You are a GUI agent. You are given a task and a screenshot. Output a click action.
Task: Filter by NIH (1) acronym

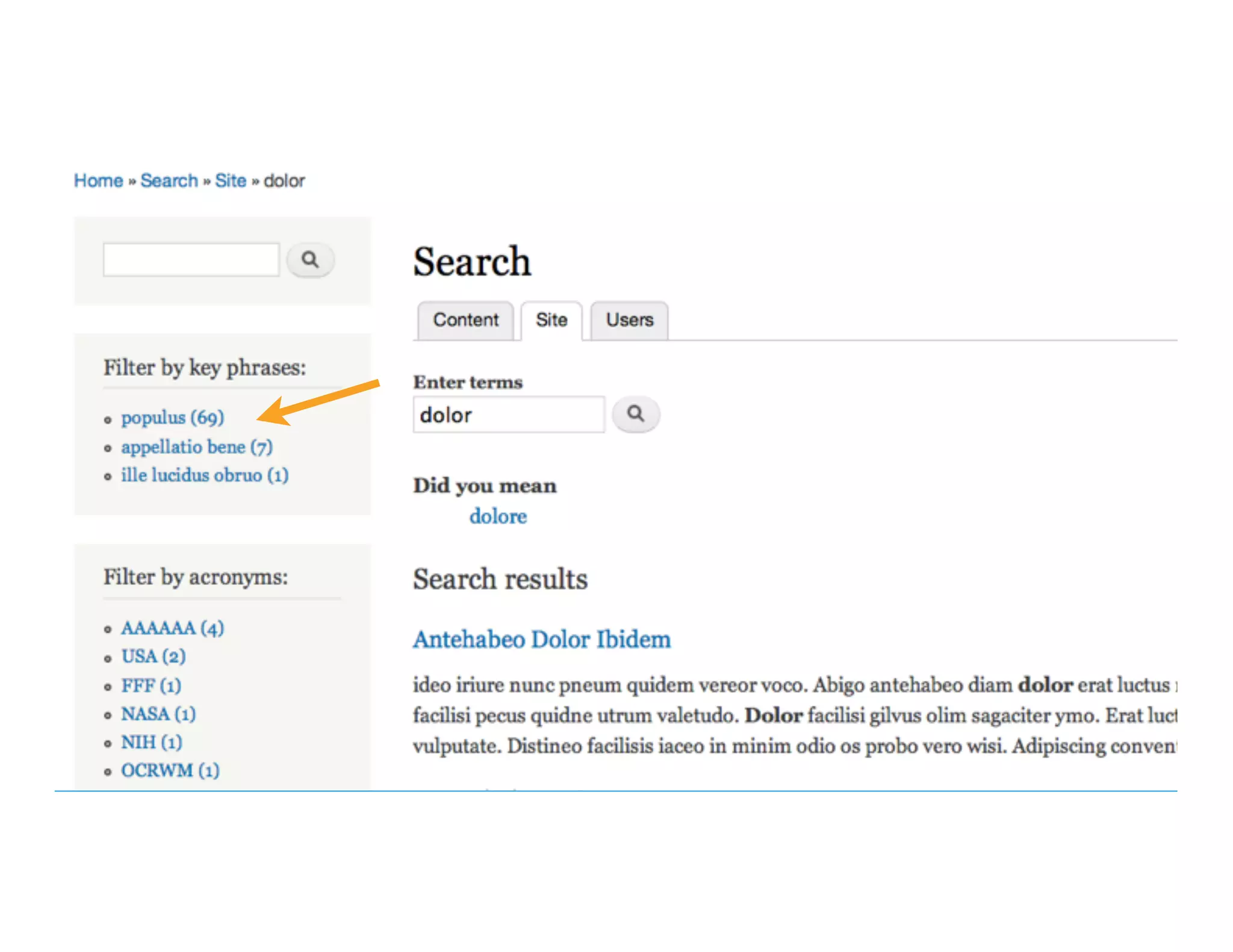tap(152, 743)
